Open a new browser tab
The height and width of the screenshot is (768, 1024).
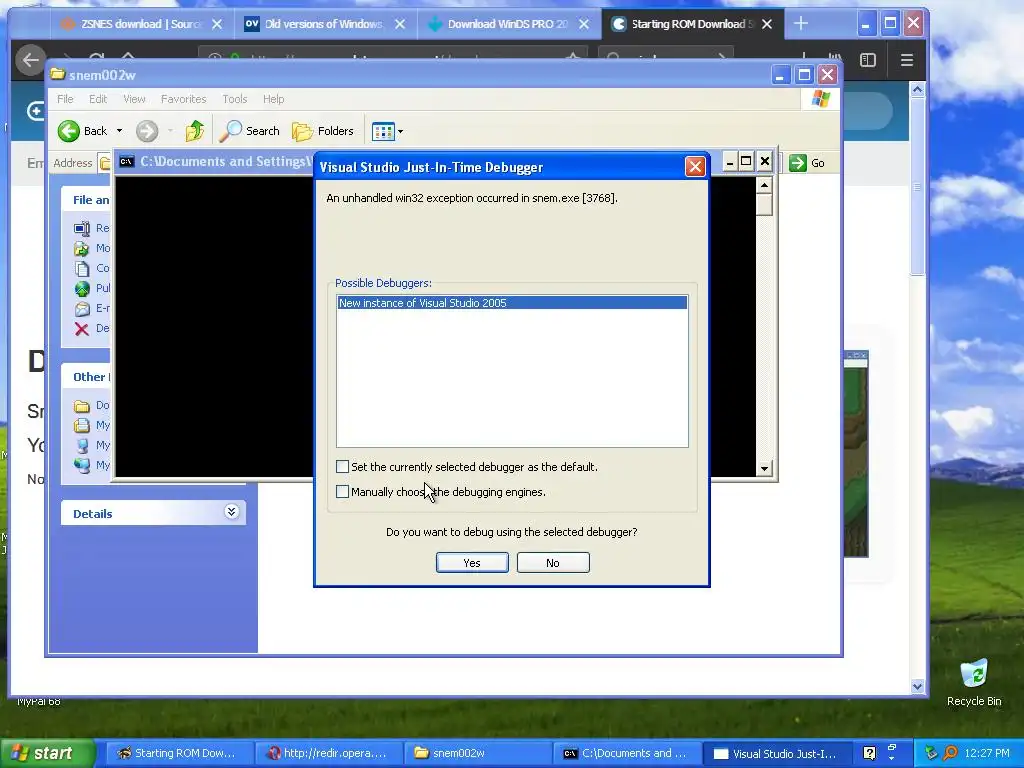point(801,24)
